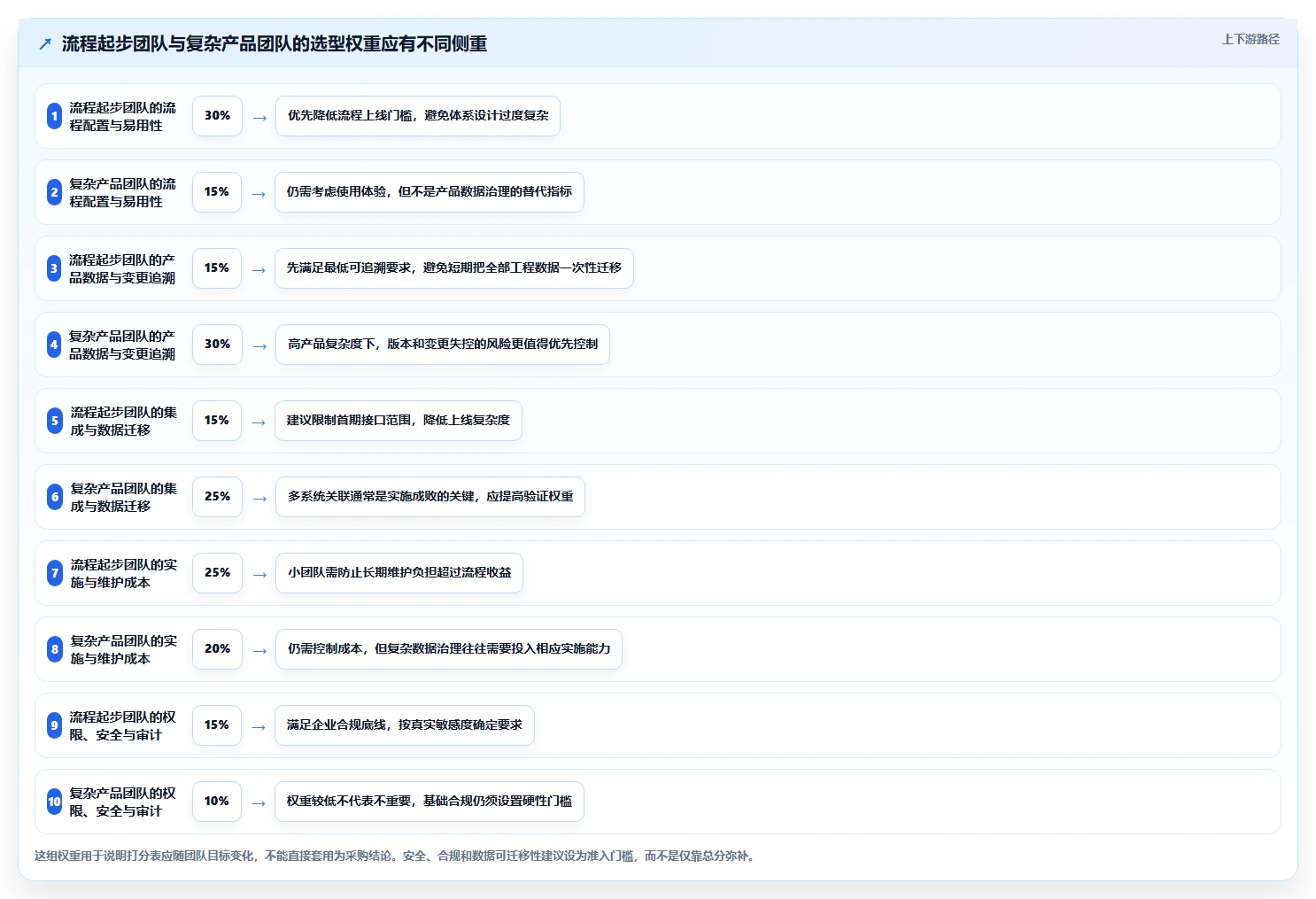Click number badge 8 for 复杂产品团队的实施与维护成本
The width and height of the screenshot is (1316, 899).
(x=54, y=649)
